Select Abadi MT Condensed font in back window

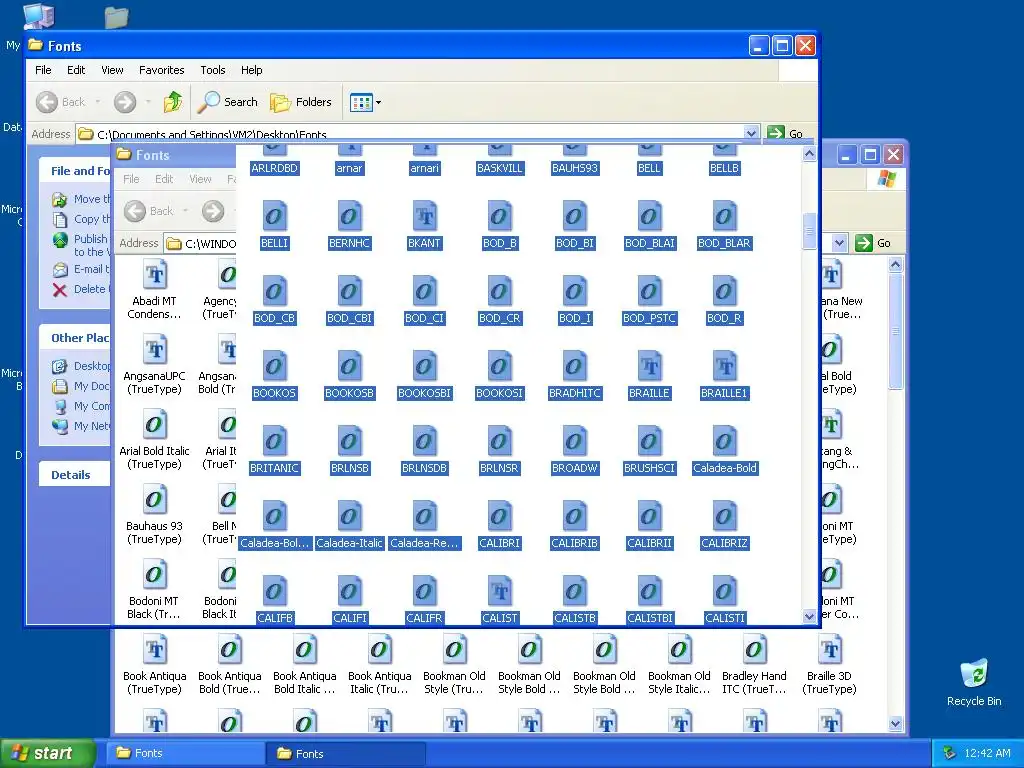(155, 276)
